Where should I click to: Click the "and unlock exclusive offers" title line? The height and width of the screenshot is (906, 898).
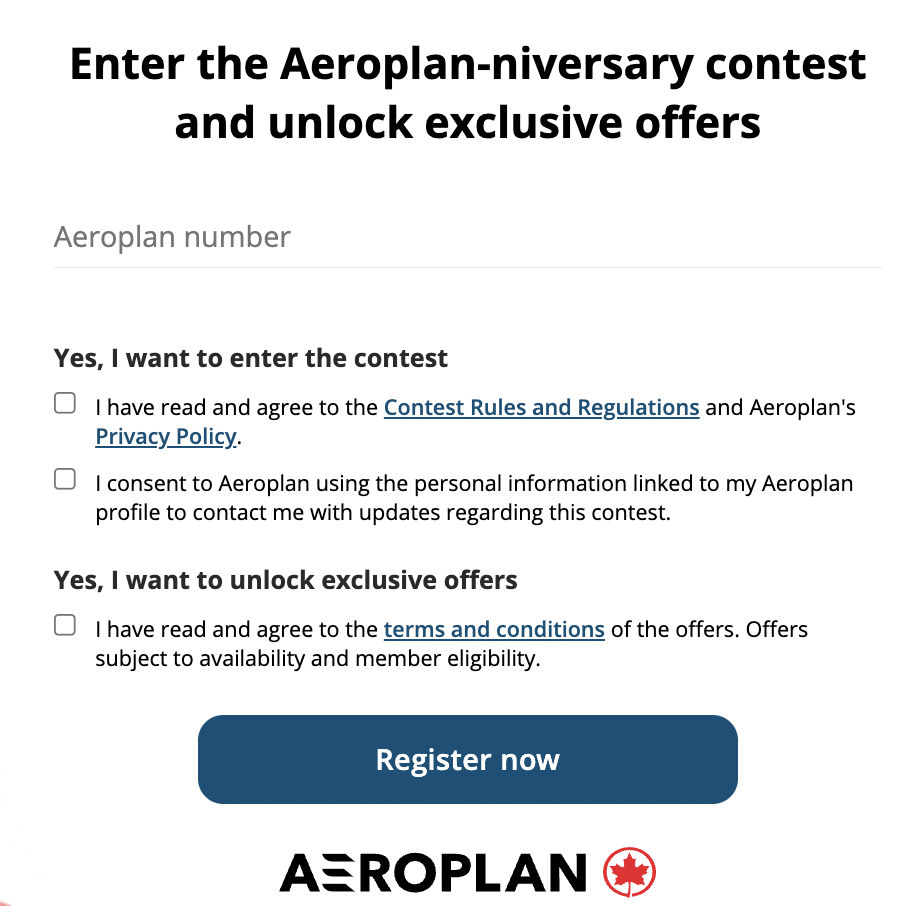click(467, 123)
